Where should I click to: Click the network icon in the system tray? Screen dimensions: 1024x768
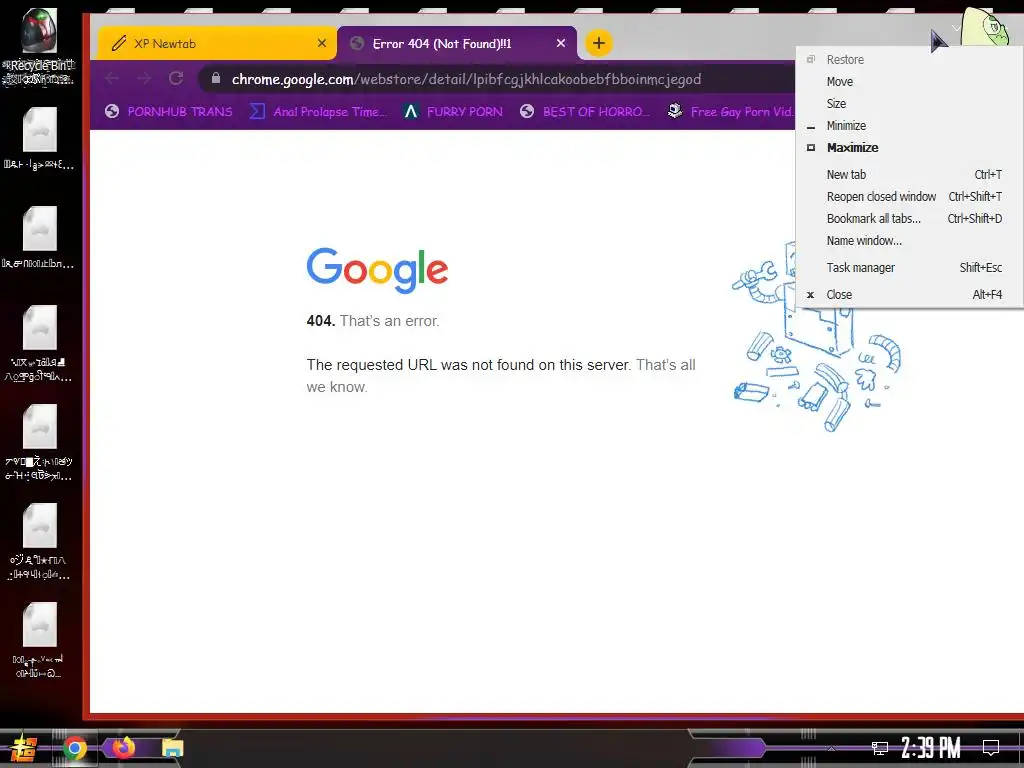(880, 748)
